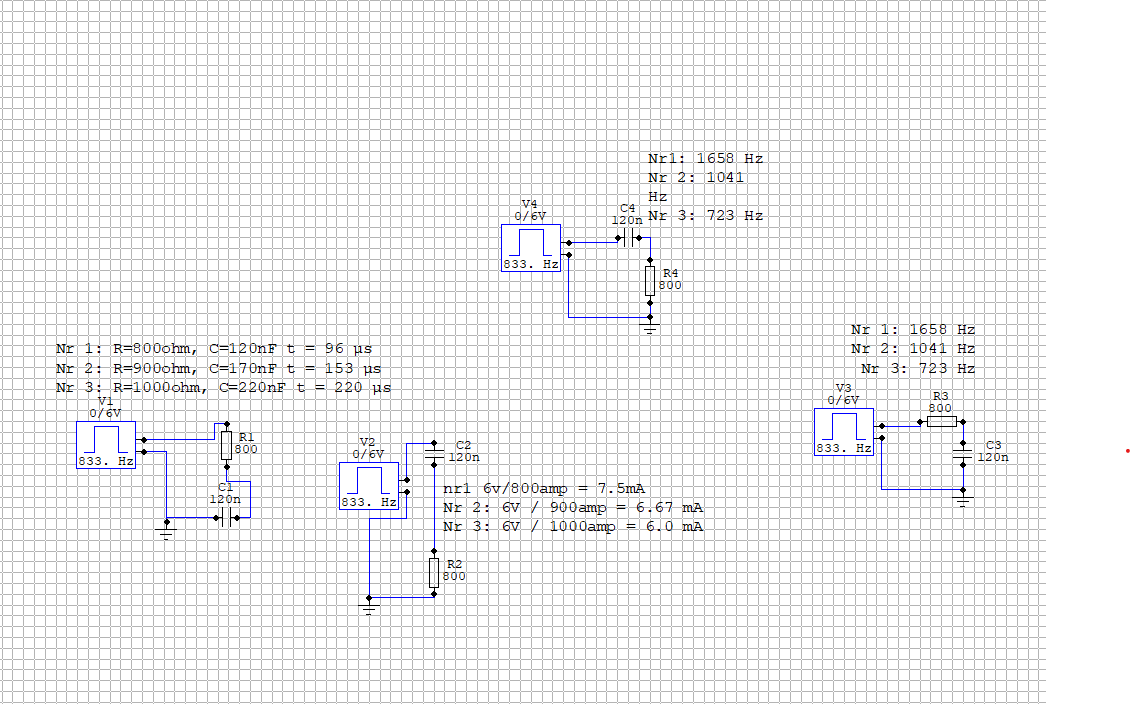Select the V2 pulse voltage source
The height and width of the screenshot is (704, 1131).
click(369, 486)
